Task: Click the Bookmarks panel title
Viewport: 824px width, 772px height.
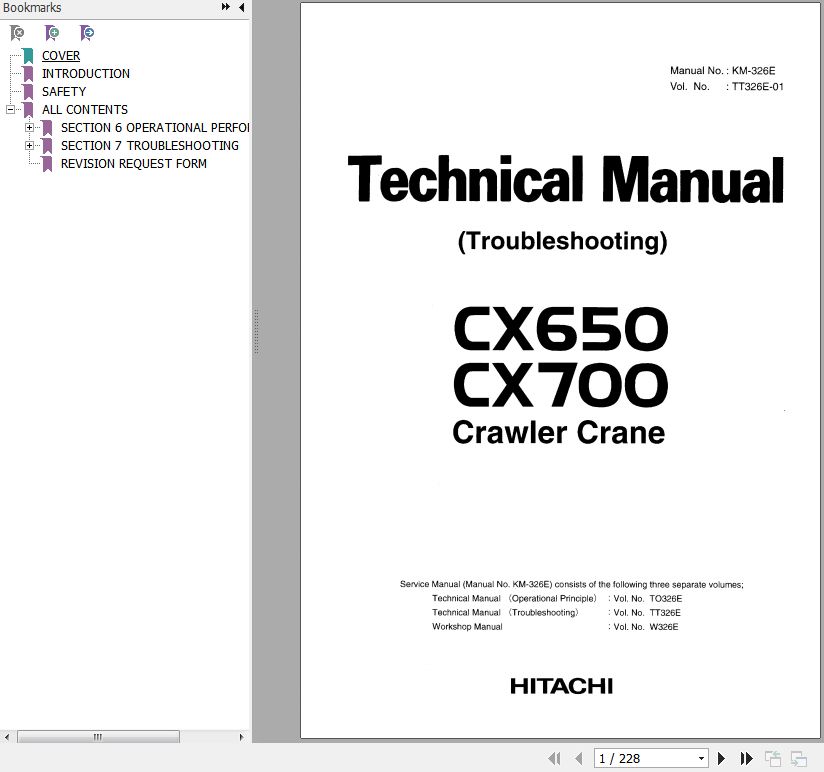Action: [32, 7]
